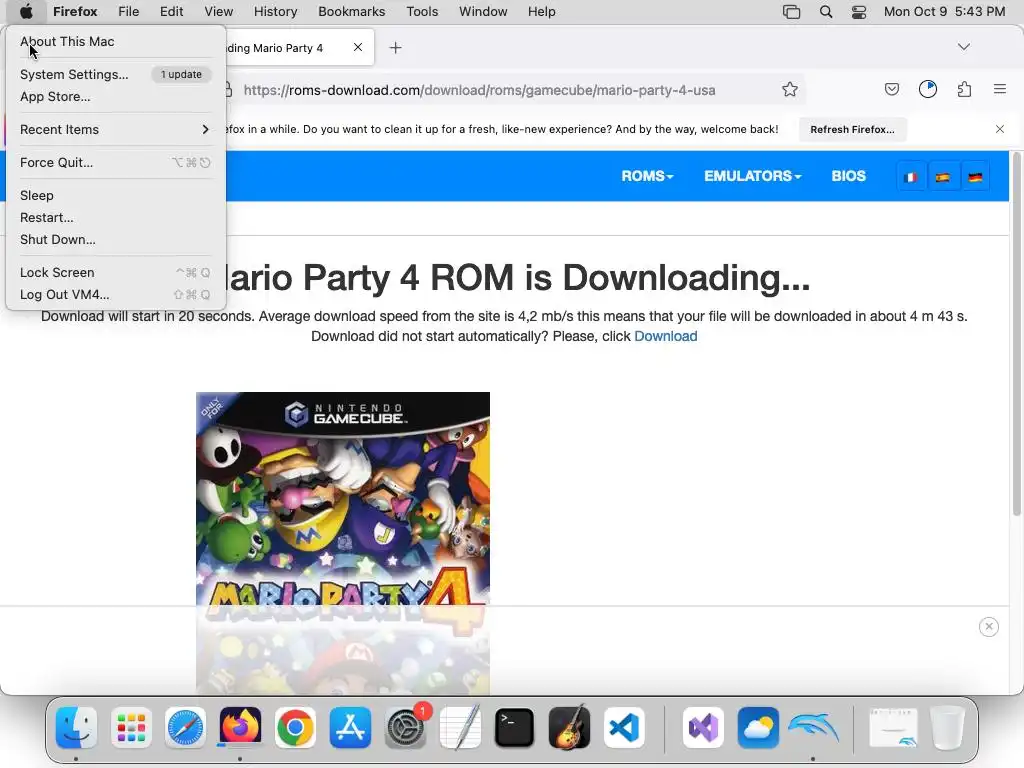Open the View menu
The width and height of the screenshot is (1024, 768).
pyautogui.click(x=218, y=12)
